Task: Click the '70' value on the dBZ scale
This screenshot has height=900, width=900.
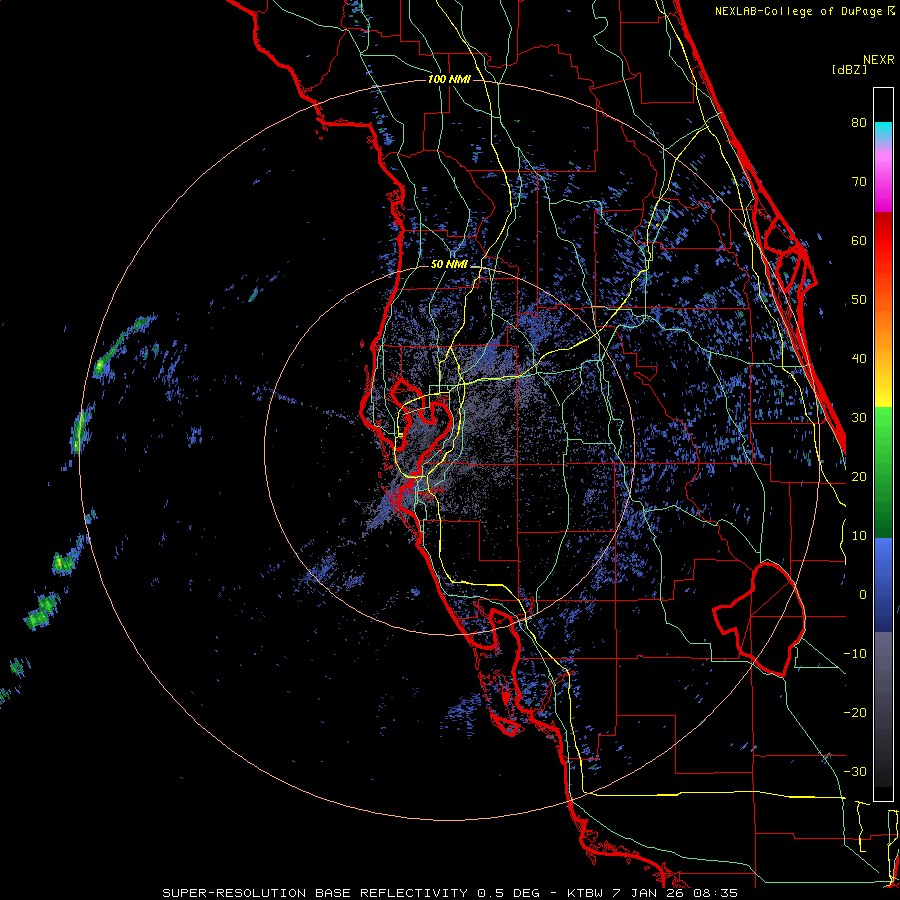Action: coord(859,181)
